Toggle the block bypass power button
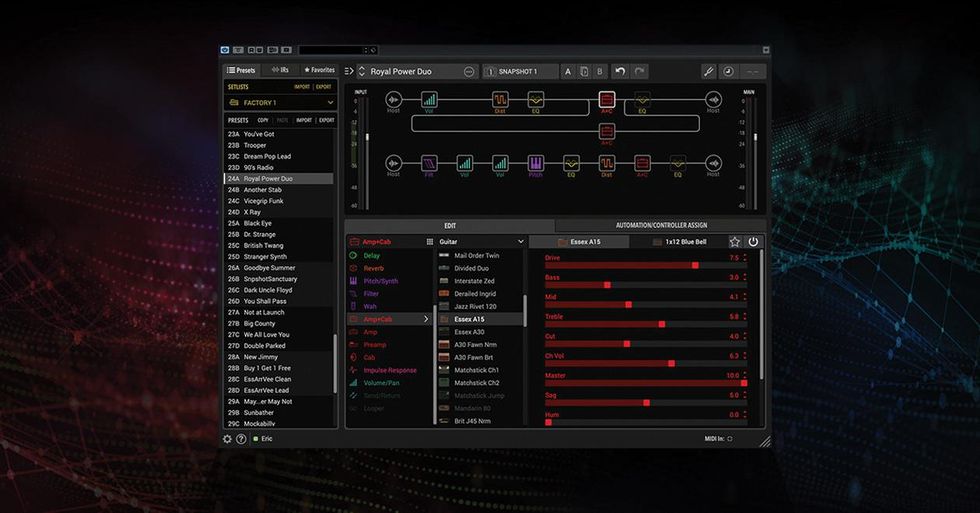 point(753,241)
